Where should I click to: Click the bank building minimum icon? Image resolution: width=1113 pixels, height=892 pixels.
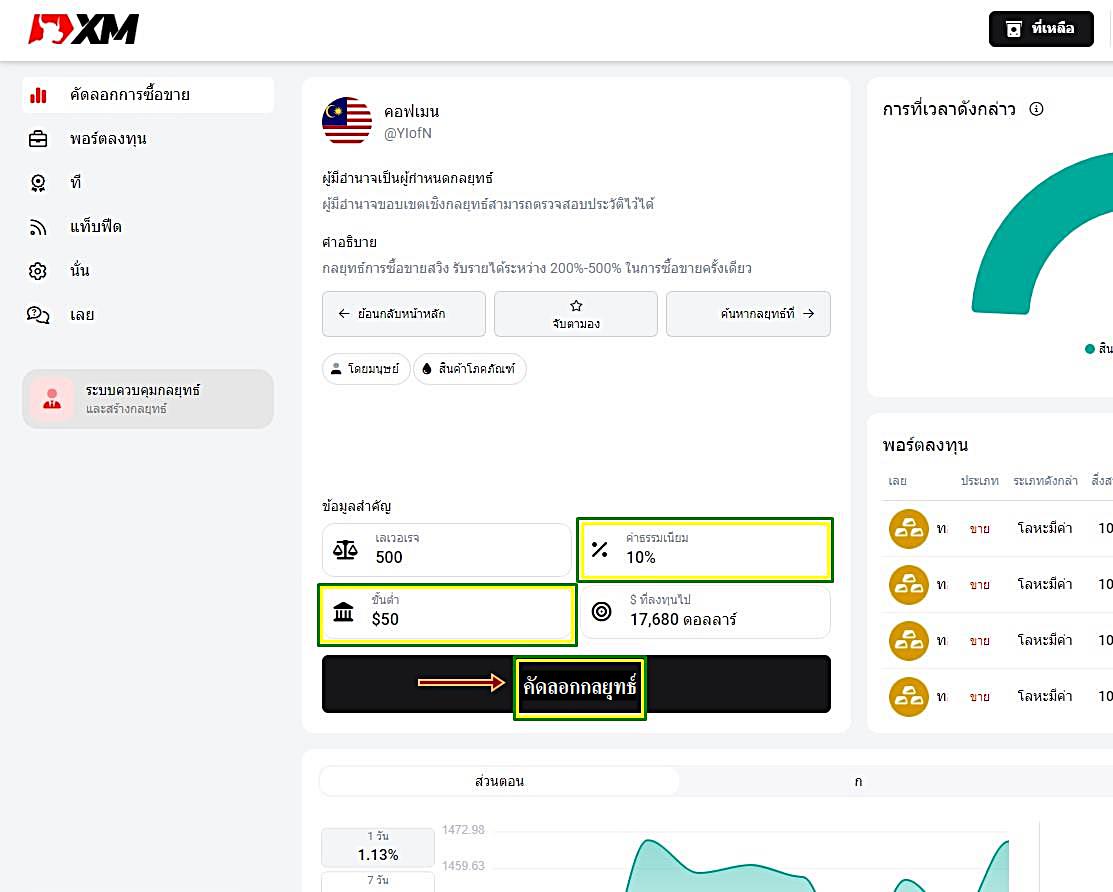tap(344, 612)
